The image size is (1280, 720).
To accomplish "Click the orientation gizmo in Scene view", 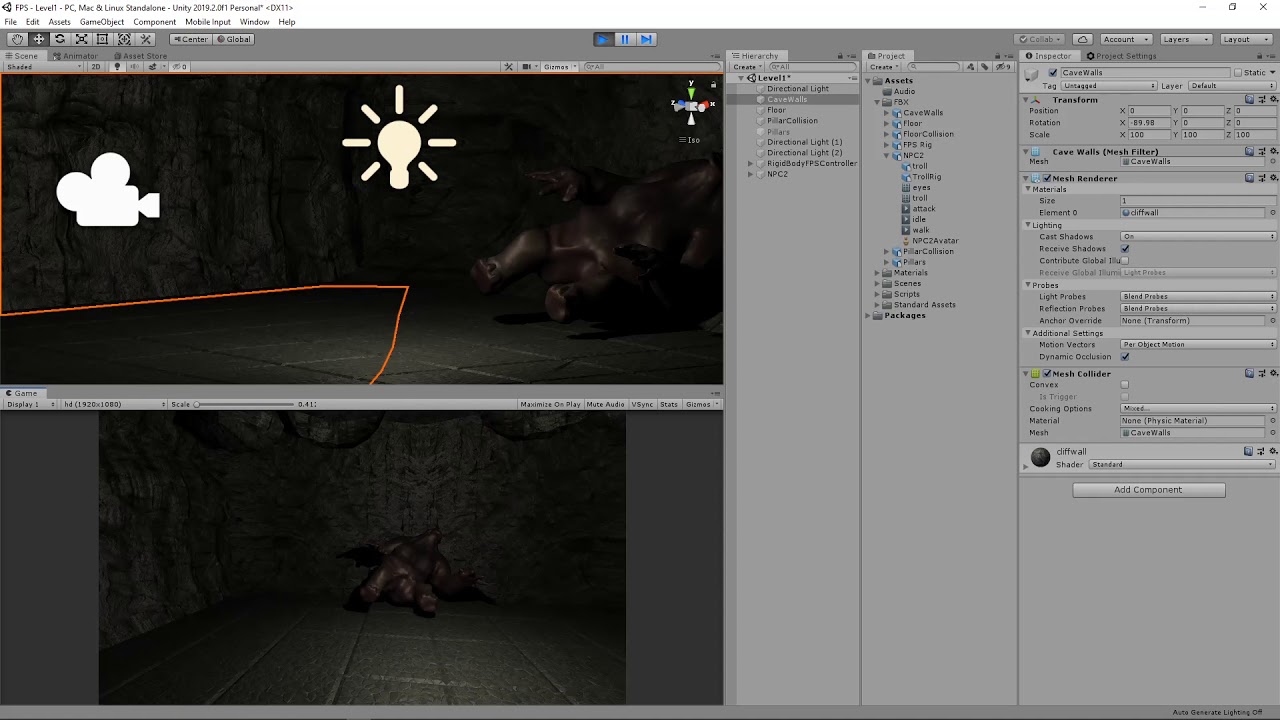I will (691, 105).
